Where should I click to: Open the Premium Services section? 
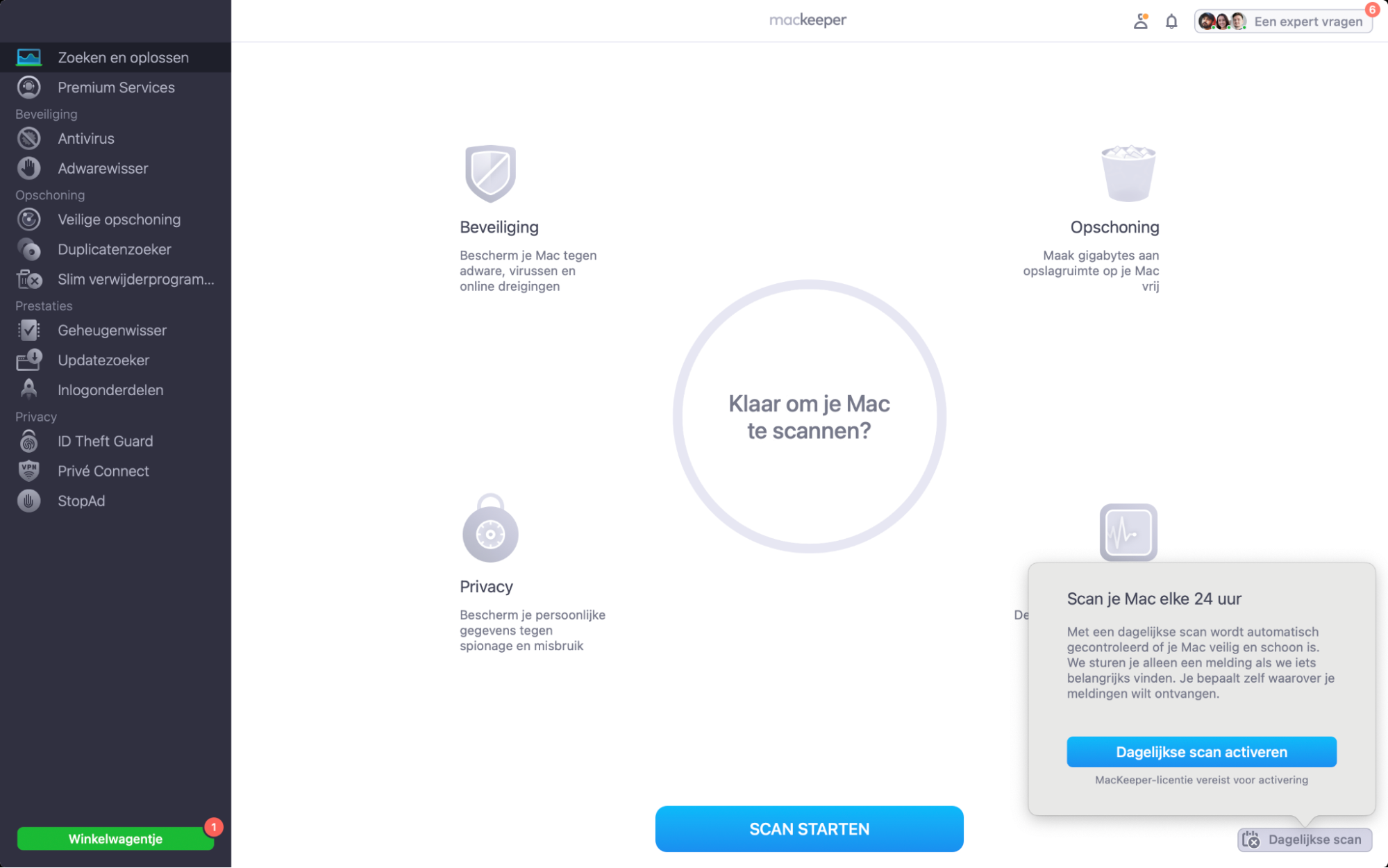tap(116, 87)
